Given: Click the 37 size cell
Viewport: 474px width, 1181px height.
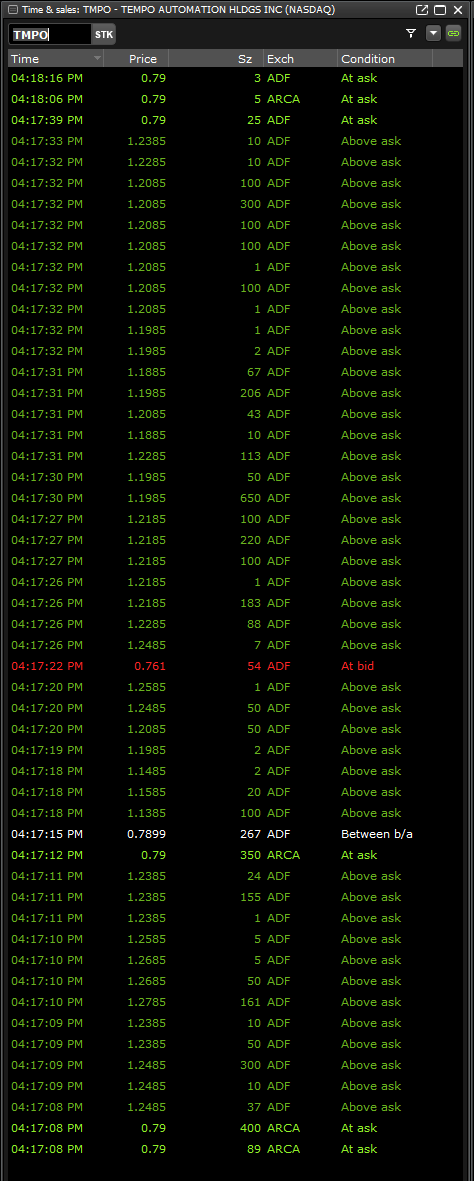Looking at the screenshot, I should [x=253, y=1107].
